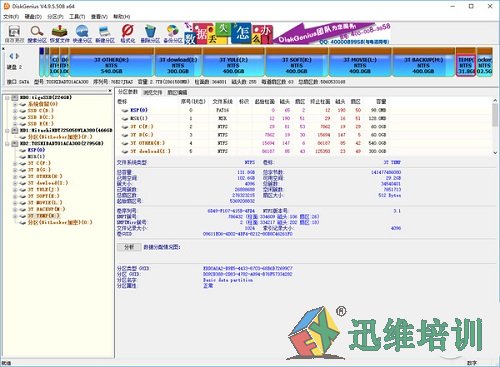The image size is (500, 367).
Task: Open the 分区(P) menu
Action: (55, 16)
